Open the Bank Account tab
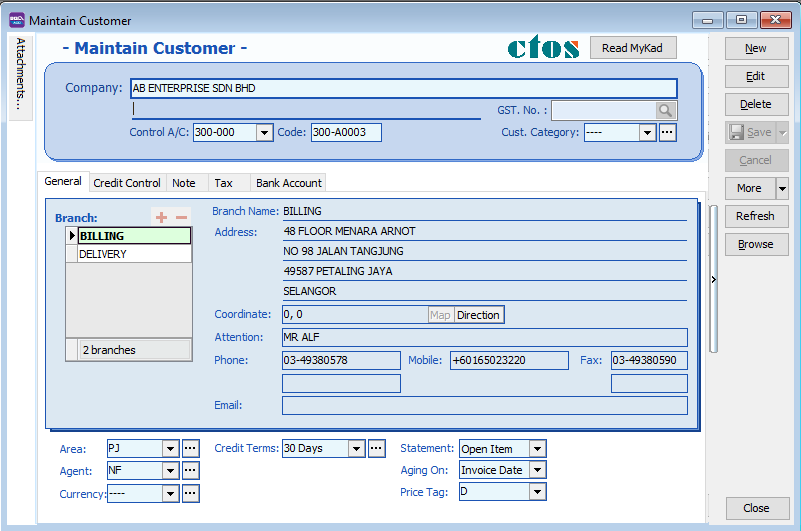 [288, 183]
